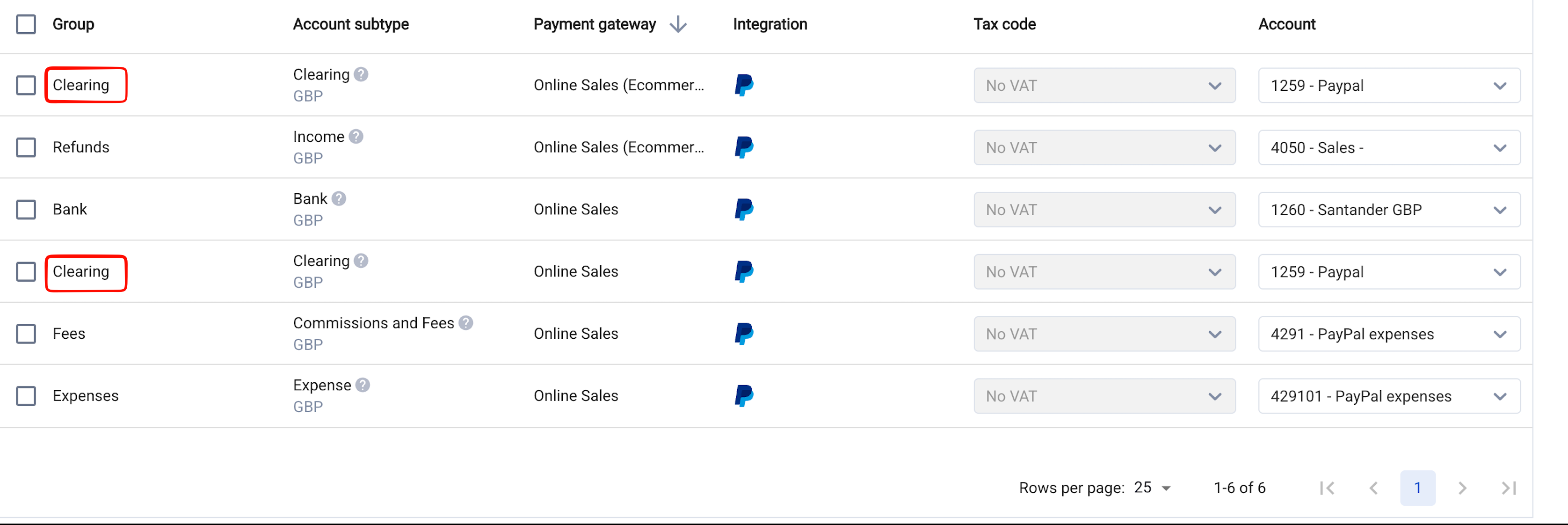Viewport: 1568px width, 525px height.
Task: Click the sort arrow on Payment gateway
Action: (678, 24)
